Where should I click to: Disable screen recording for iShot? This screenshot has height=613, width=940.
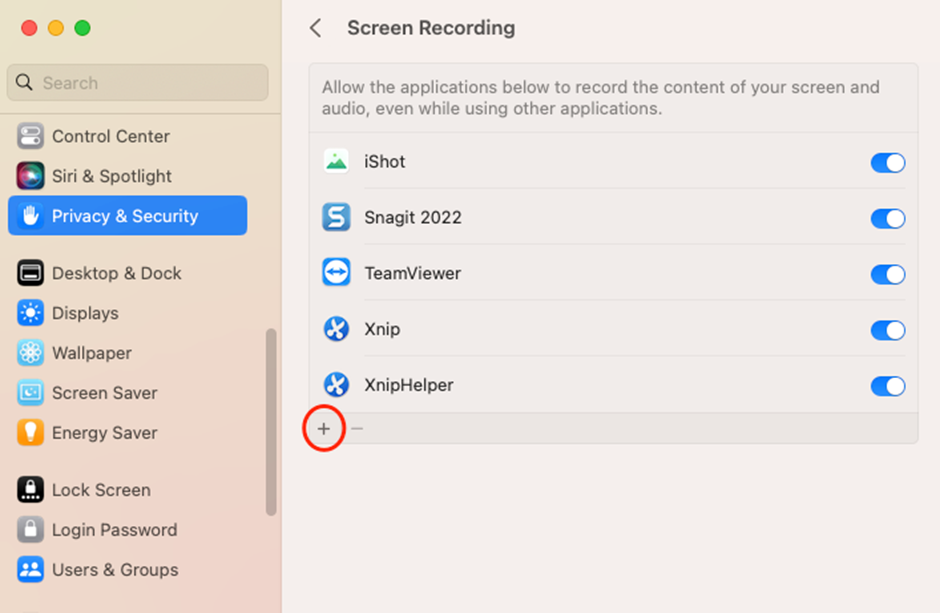(887, 163)
